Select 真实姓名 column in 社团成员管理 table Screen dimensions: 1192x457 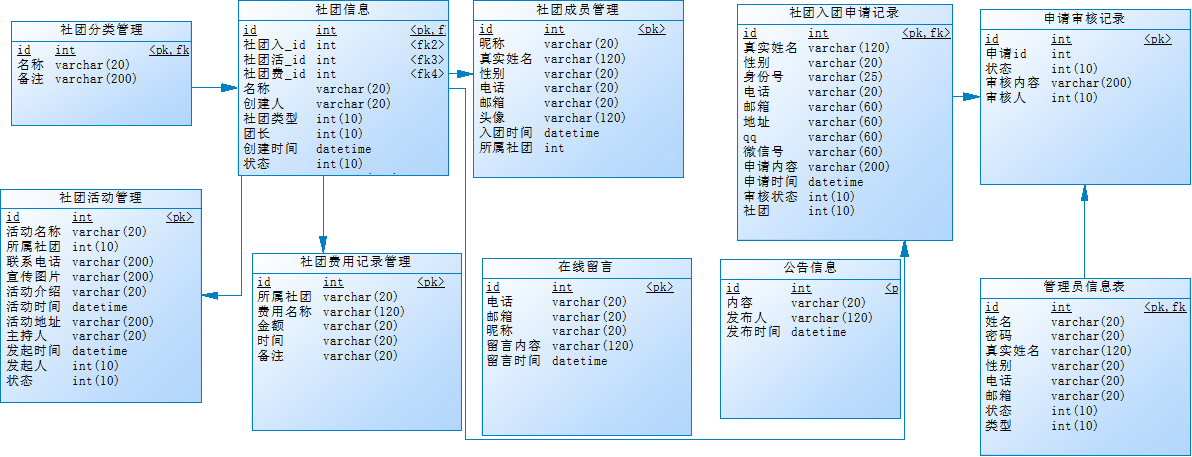(x=506, y=59)
